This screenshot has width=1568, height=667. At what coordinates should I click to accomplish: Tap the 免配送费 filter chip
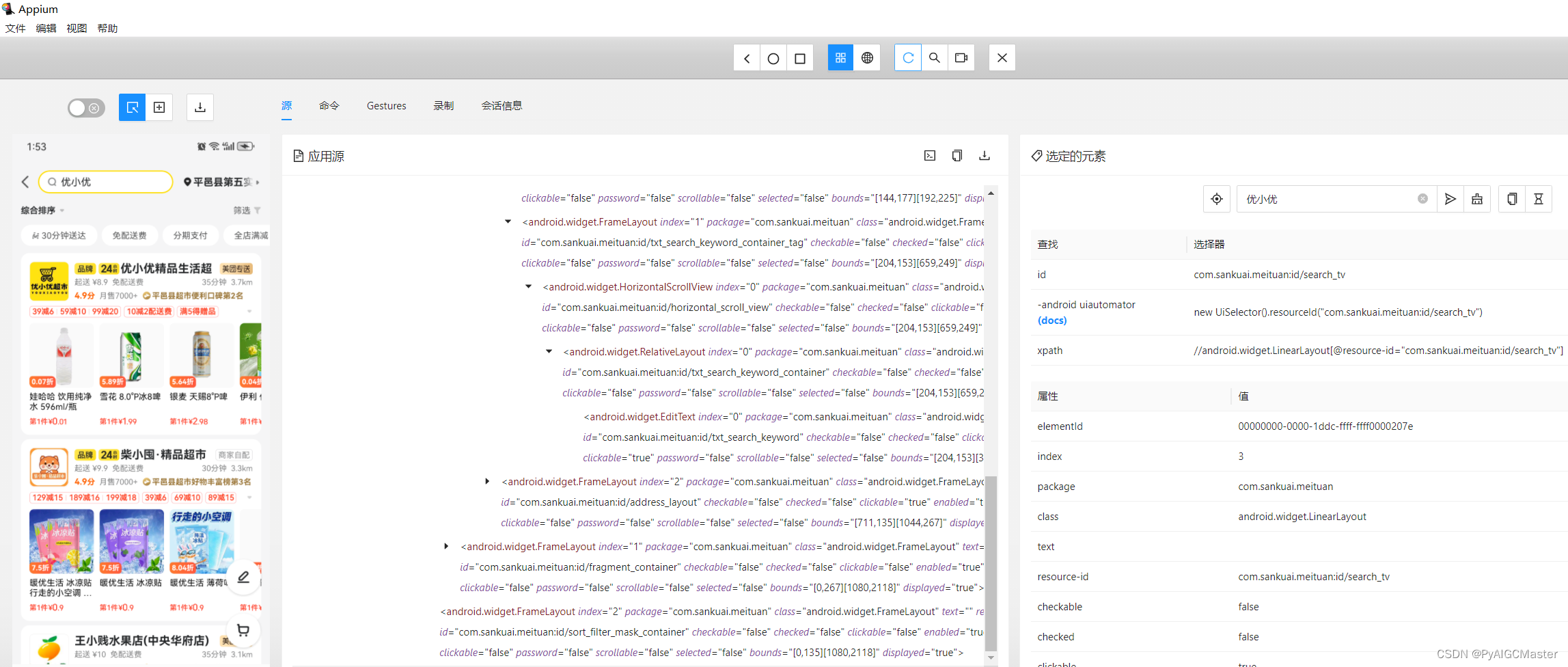pos(130,235)
